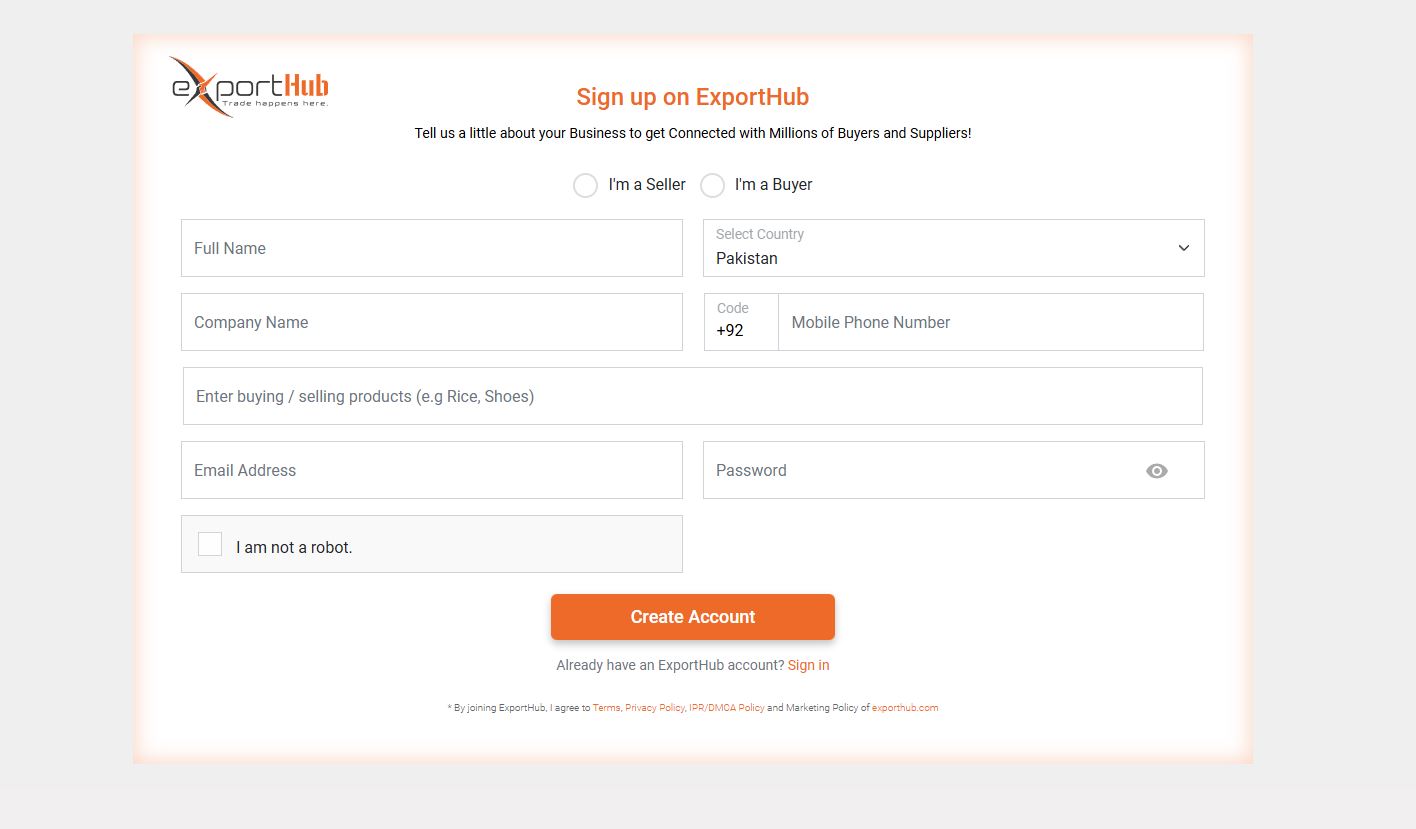Open the Select Country dropdown
The height and width of the screenshot is (829, 1416).
click(x=940, y=248)
